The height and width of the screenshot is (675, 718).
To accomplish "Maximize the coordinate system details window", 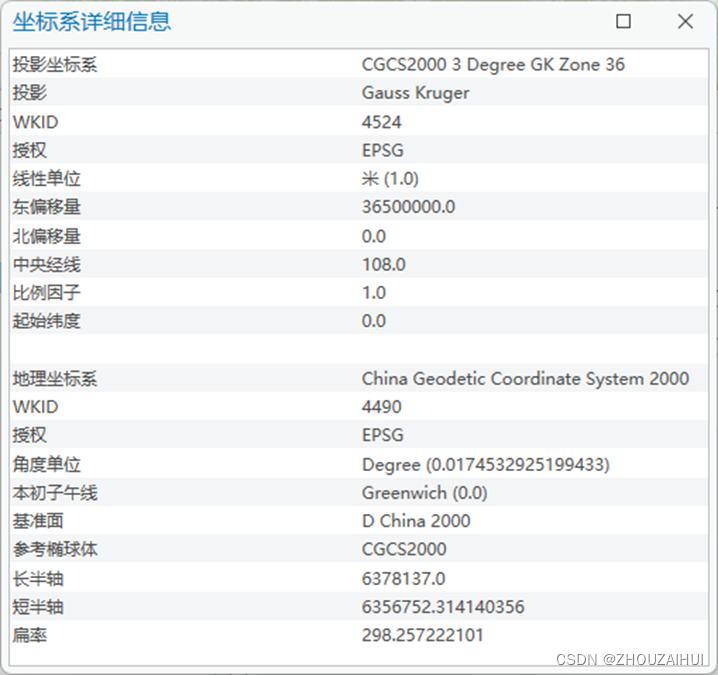I will [623, 21].
